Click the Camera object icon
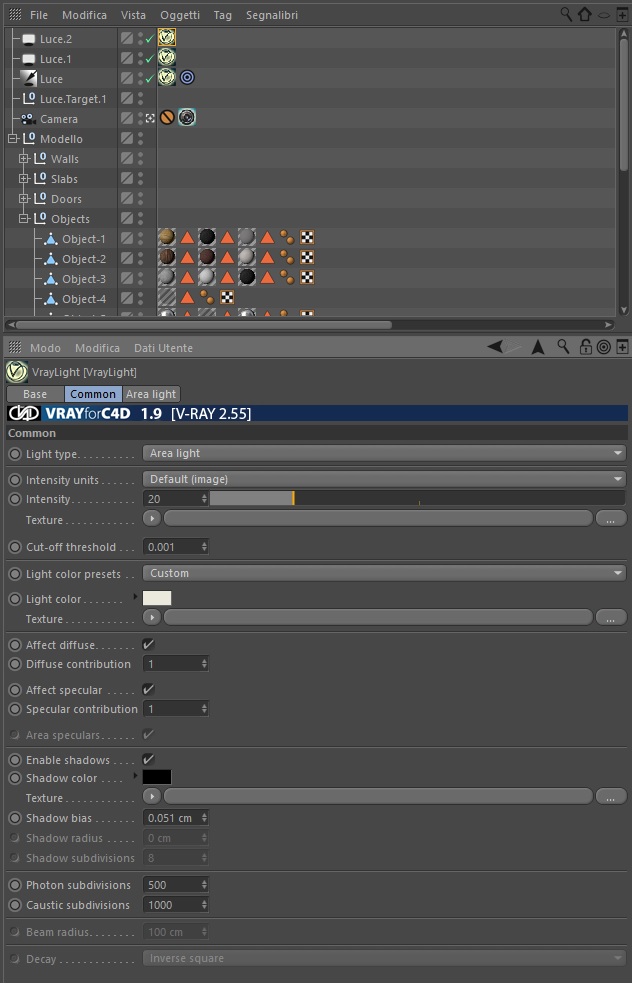 (x=28, y=119)
